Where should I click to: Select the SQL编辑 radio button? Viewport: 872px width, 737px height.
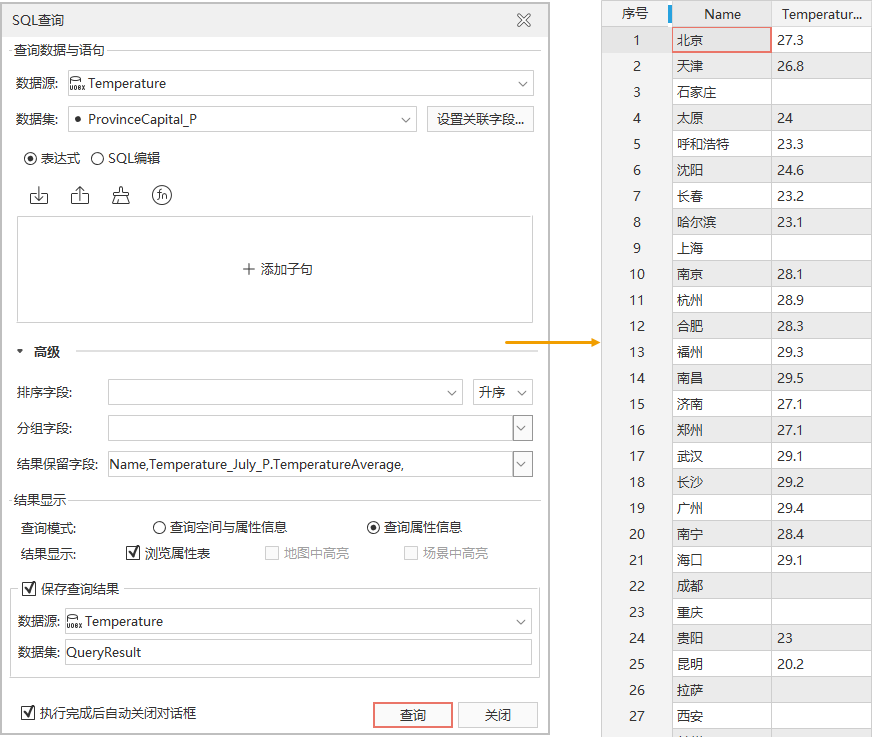[98, 158]
